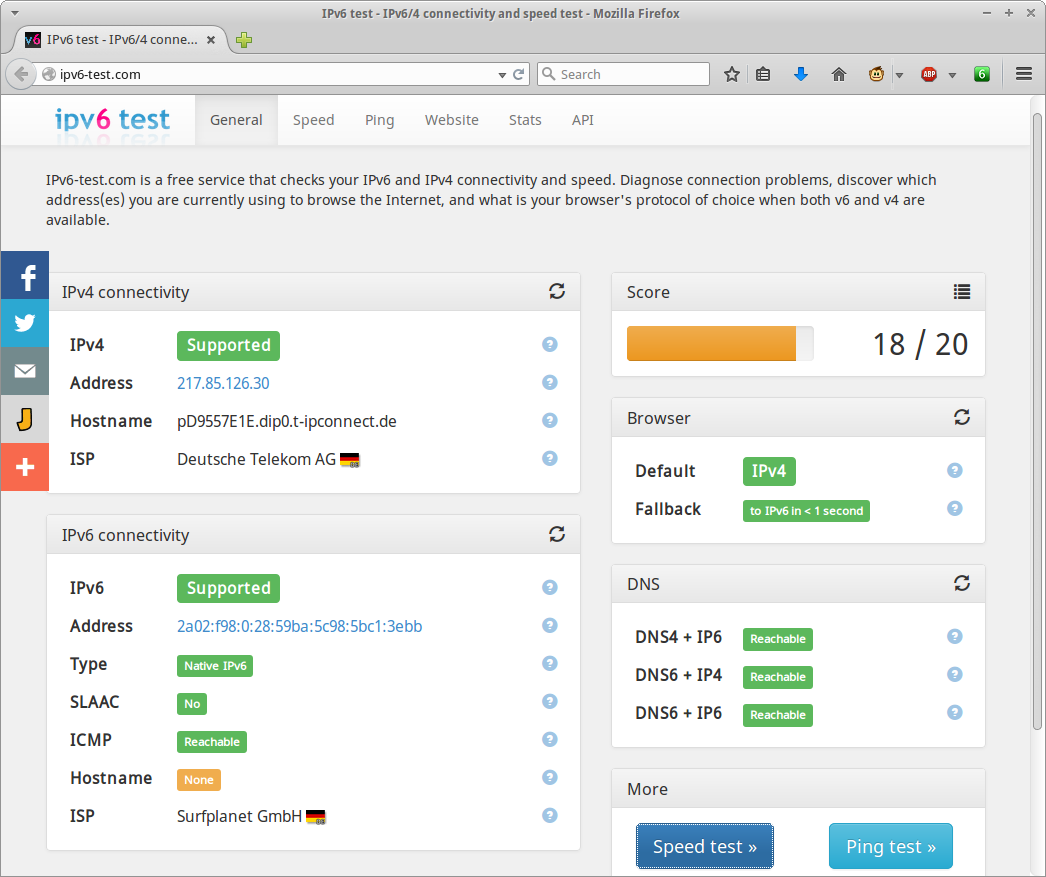Image resolution: width=1046 pixels, height=877 pixels.
Task: Open help for DNS6 + IP6 row
Action: tap(955, 712)
